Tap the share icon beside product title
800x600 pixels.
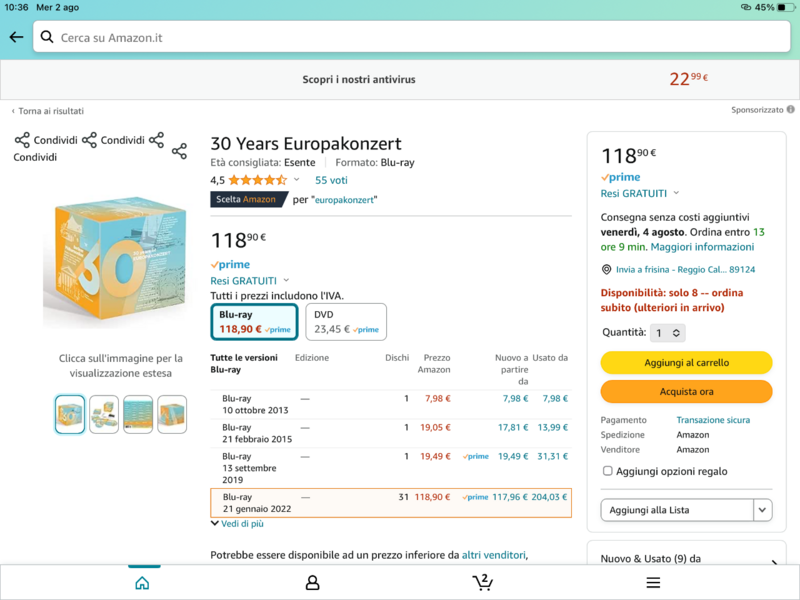tap(179, 151)
